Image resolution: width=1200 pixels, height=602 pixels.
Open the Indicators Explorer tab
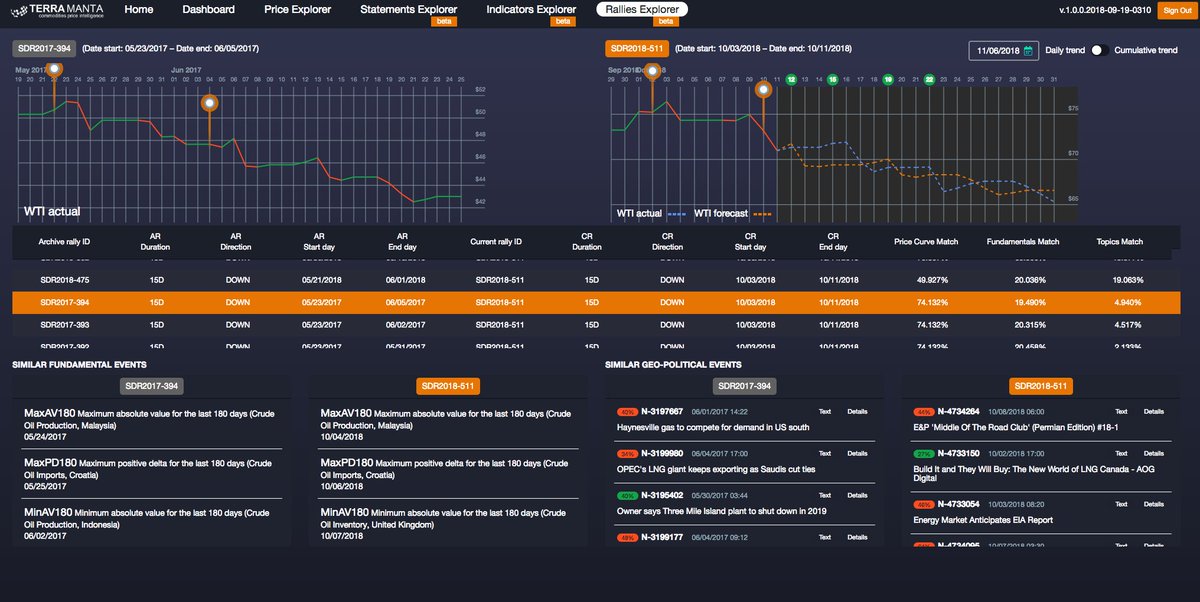pyautogui.click(x=531, y=10)
